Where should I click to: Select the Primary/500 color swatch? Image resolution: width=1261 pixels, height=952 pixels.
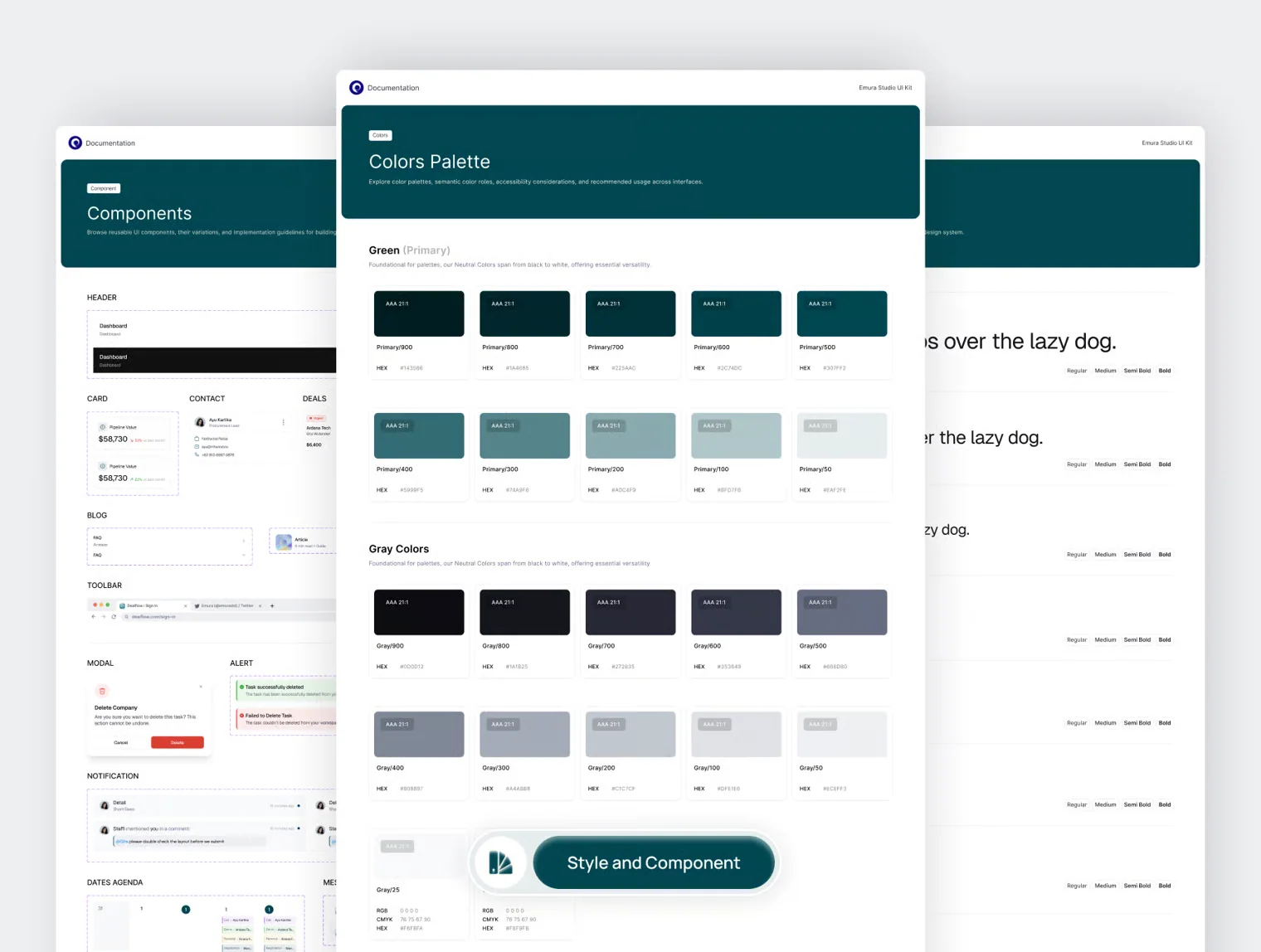click(x=842, y=313)
